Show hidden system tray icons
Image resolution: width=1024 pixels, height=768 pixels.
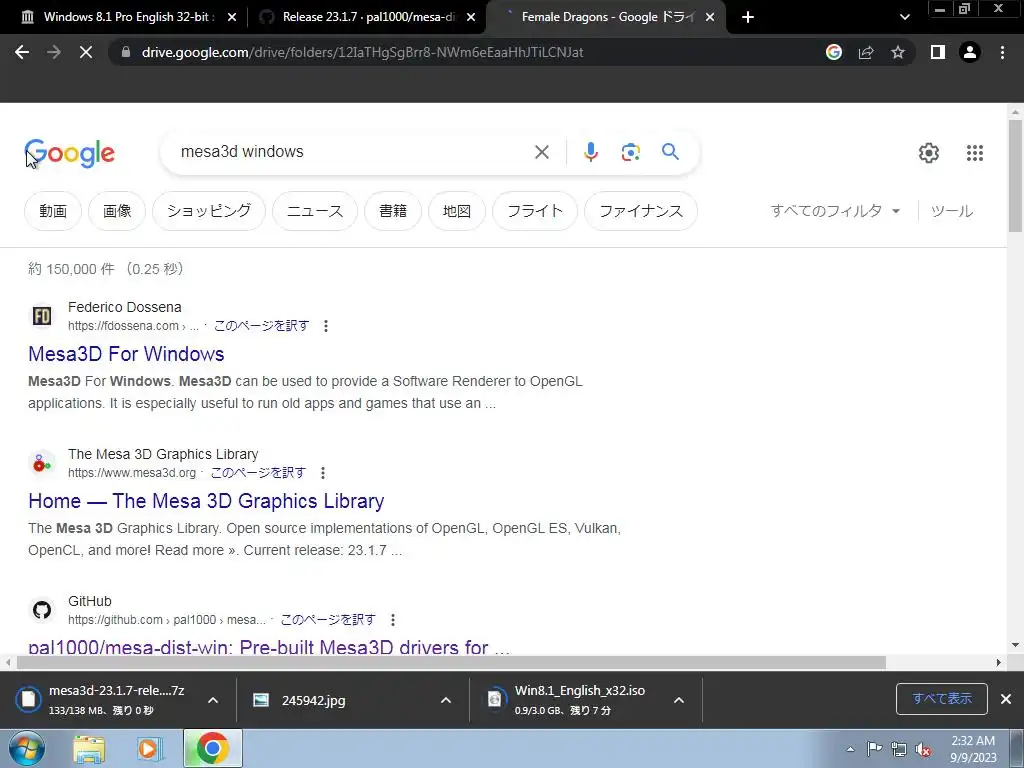coord(850,750)
